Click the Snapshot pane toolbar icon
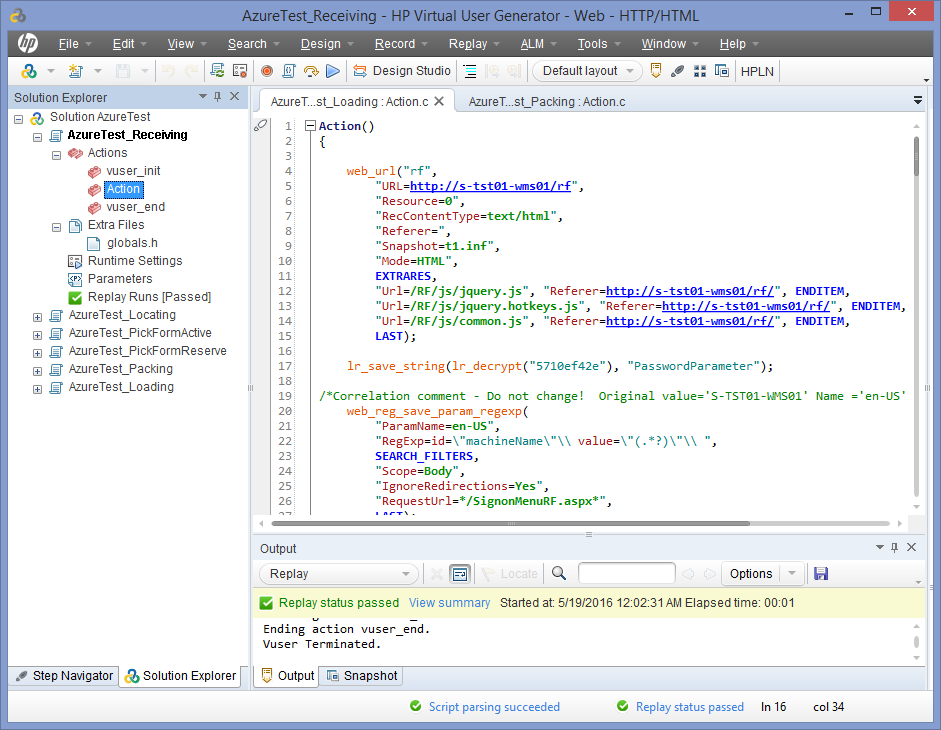 pos(721,71)
